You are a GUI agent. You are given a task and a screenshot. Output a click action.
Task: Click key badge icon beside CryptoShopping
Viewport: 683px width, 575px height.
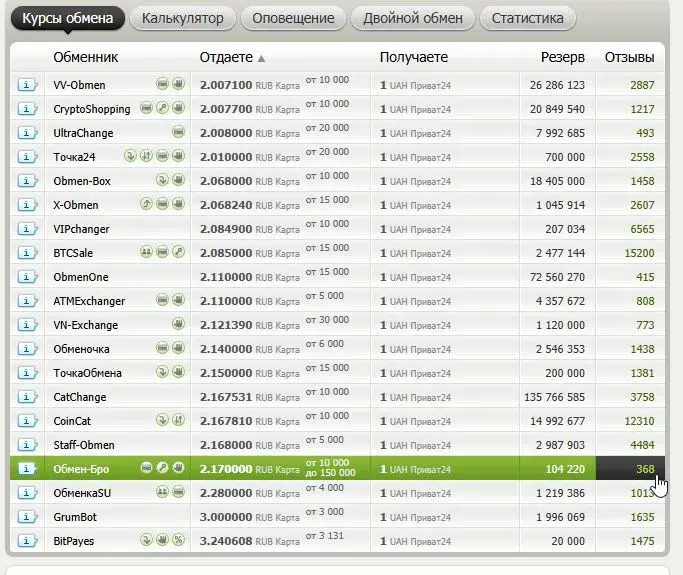pos(162,108)
